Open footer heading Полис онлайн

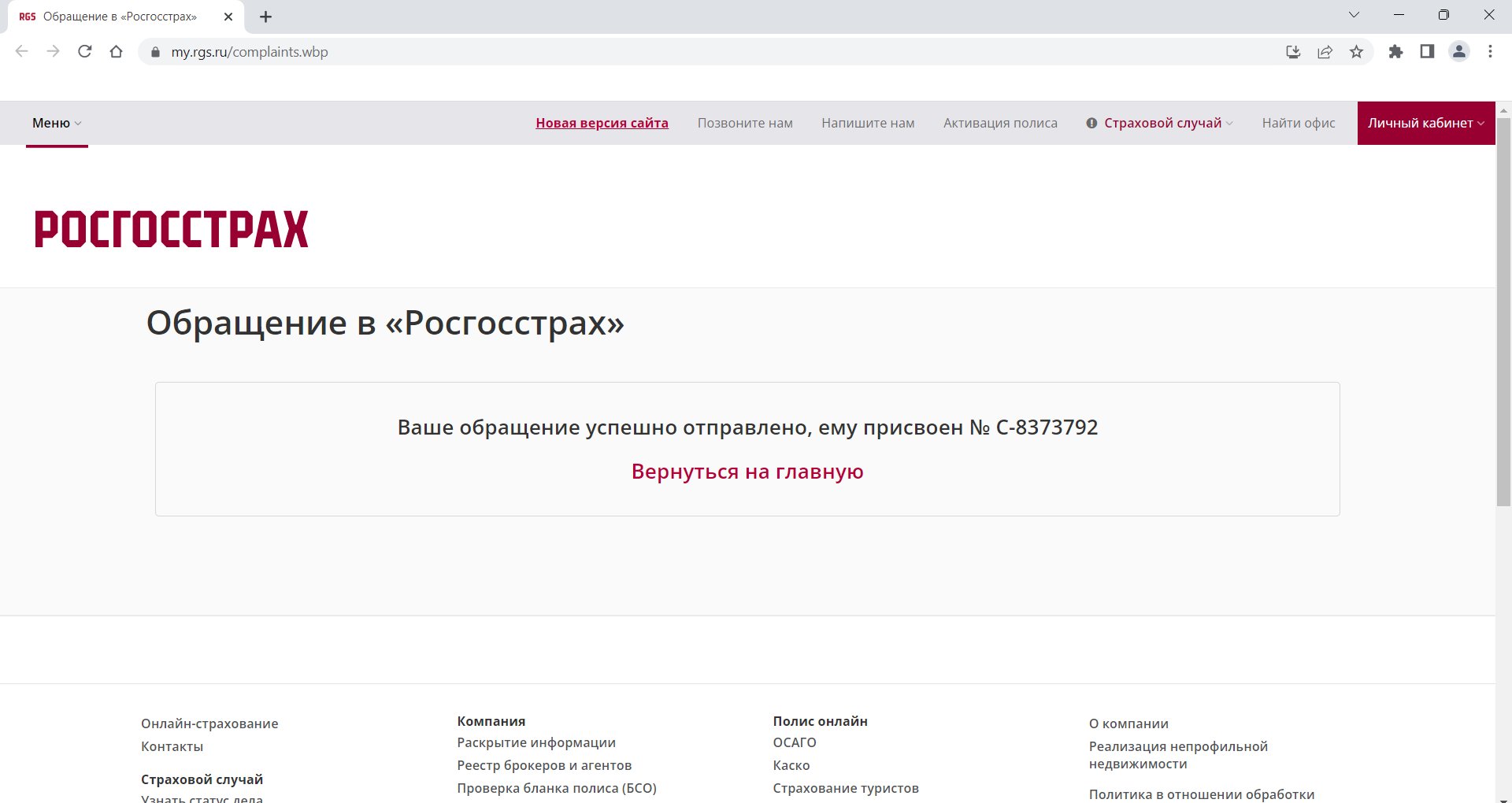click(x=820, y=721)
